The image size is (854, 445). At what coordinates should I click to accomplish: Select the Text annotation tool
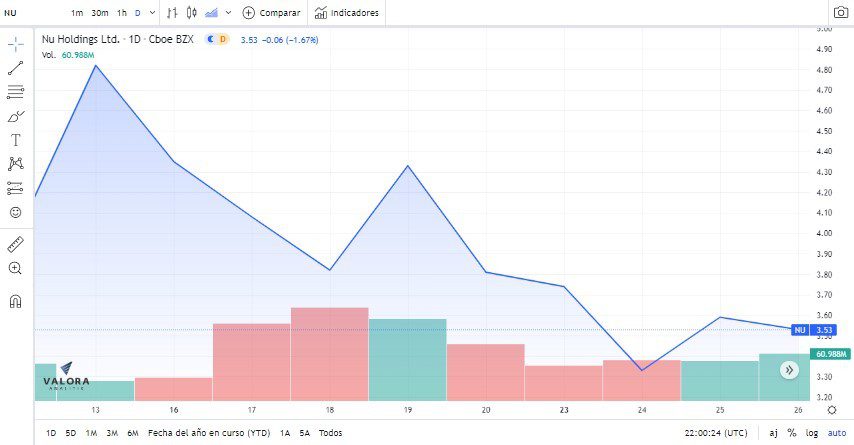click(16, 140)
